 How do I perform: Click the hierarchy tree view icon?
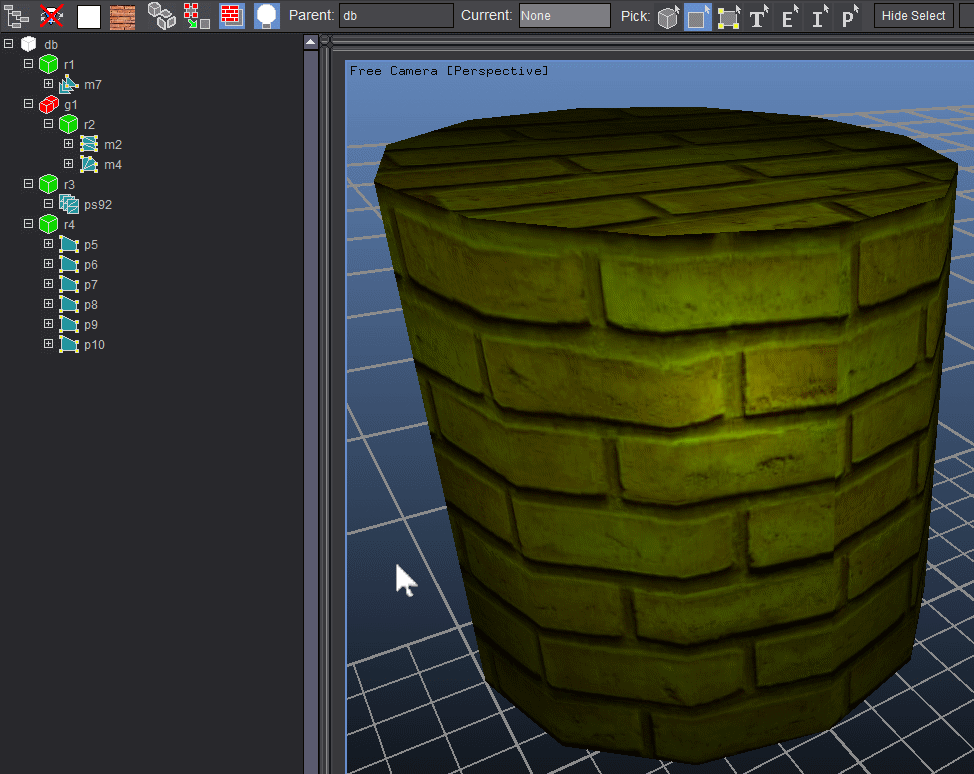17,16
